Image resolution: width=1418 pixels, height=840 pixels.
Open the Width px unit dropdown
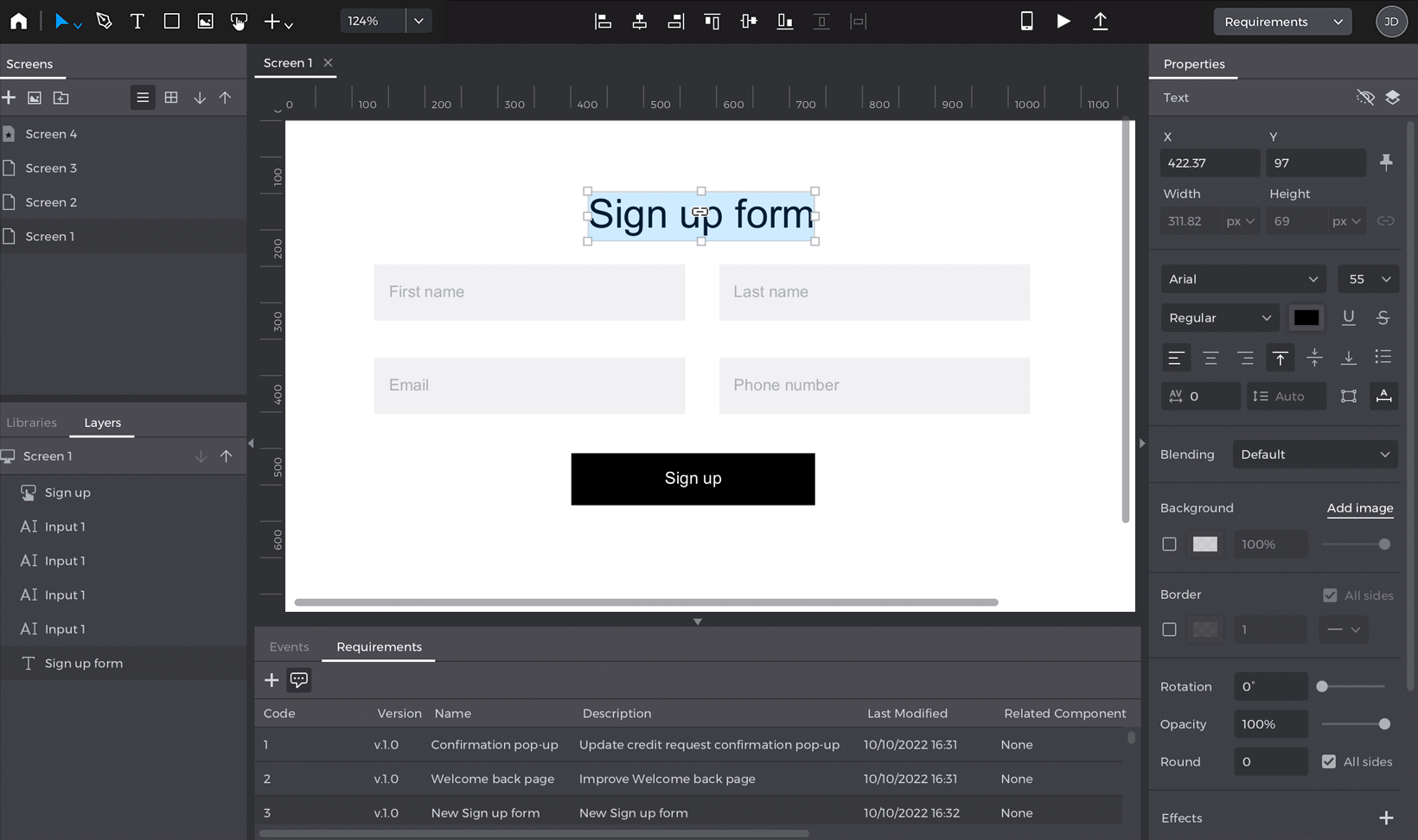coord(1240,221)
